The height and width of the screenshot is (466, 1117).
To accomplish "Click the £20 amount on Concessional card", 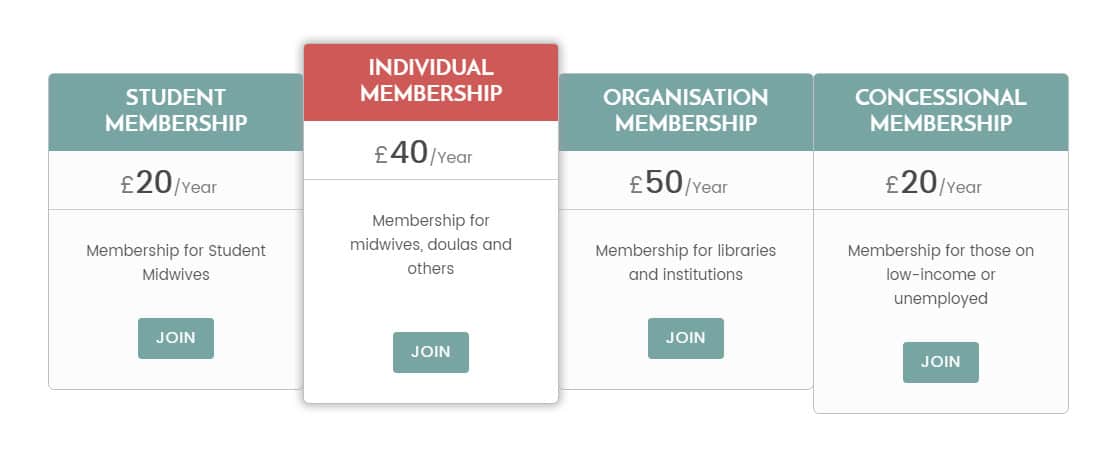I will tap(912, 183).
